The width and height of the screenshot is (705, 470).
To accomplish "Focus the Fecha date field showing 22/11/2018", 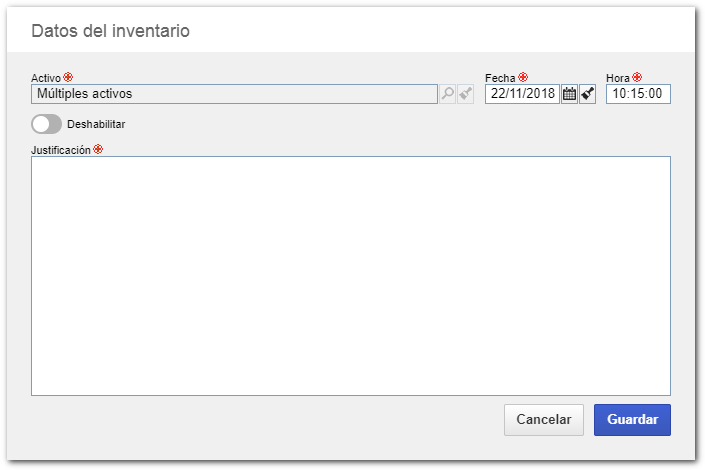I will tap(522, 94).
